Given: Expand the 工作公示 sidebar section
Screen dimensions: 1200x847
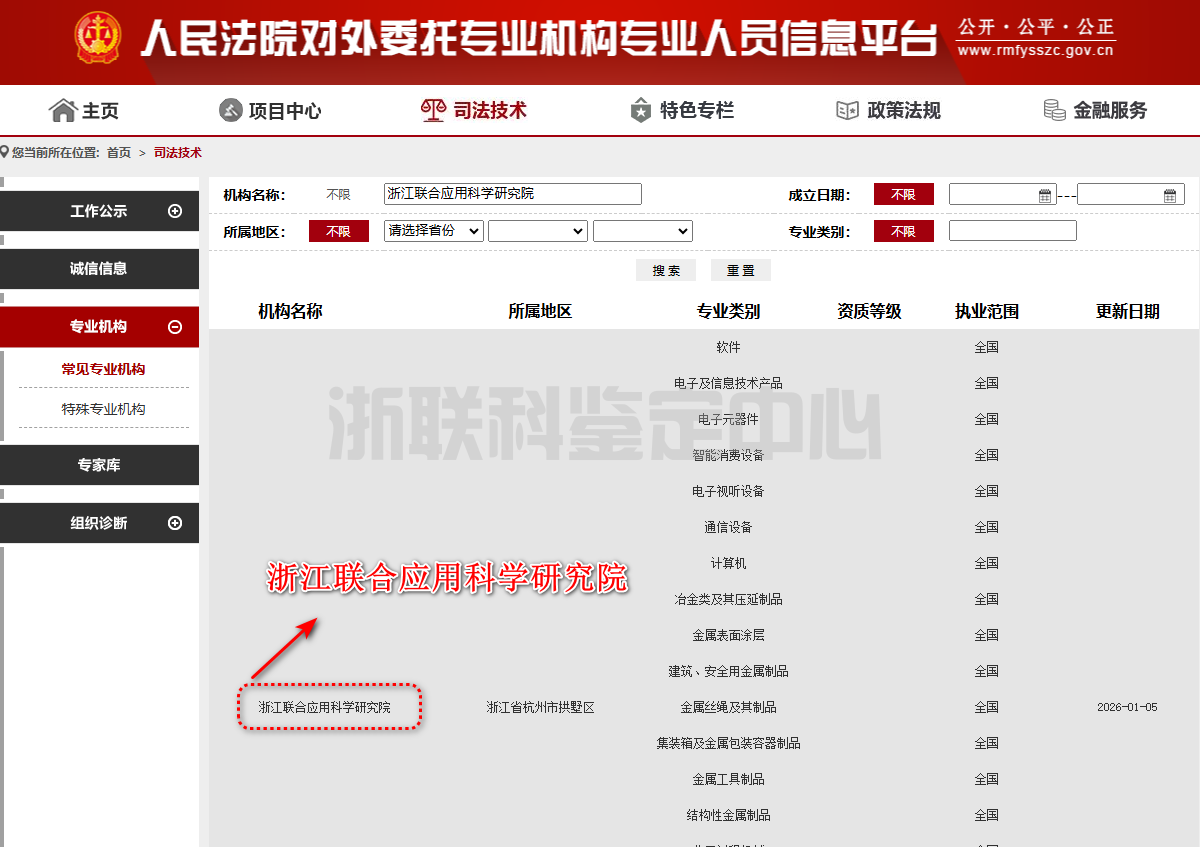Looking at the screenshot, I should 175,211.
